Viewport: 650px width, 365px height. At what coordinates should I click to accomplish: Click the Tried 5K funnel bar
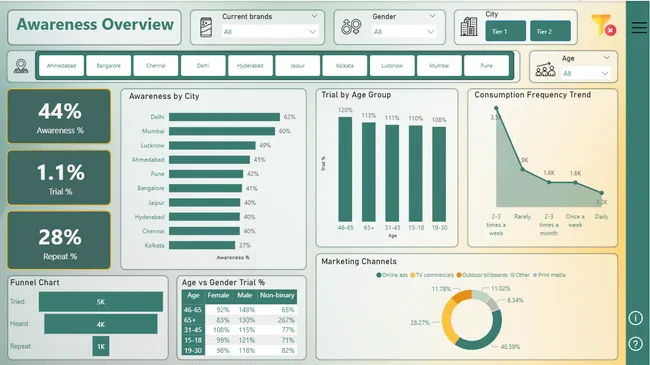point(101,302)
